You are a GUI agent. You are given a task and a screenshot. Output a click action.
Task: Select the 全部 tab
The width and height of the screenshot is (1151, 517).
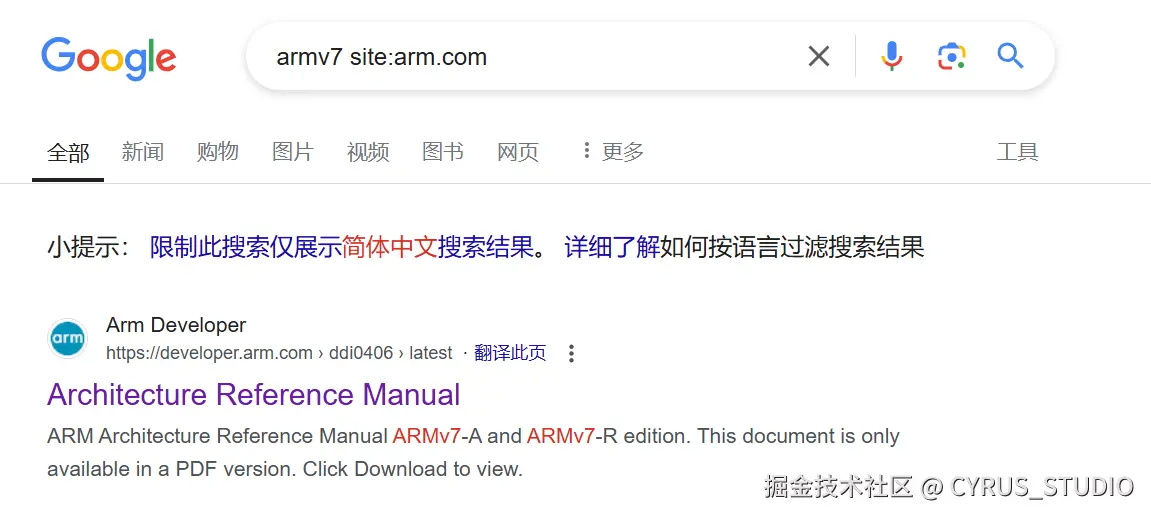pyautogui.click(x=68, y=152)
